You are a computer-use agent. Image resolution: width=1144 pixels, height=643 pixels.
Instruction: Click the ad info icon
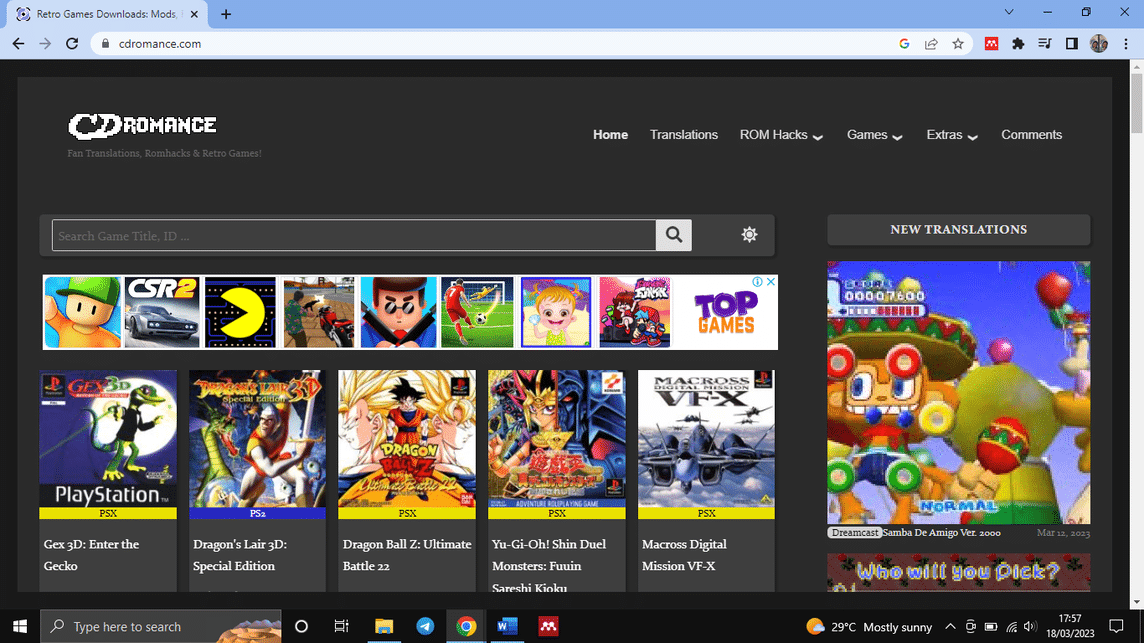click(757, 282)
